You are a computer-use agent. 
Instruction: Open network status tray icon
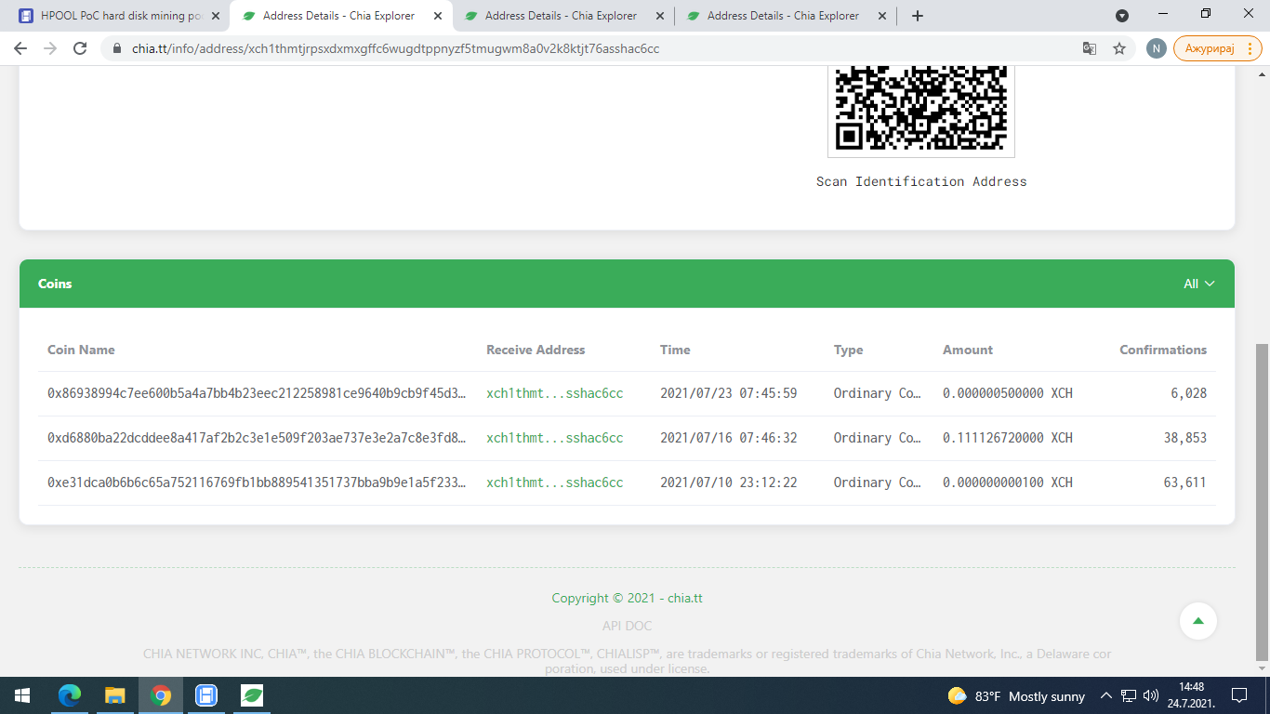click(x=1128, y=696)
